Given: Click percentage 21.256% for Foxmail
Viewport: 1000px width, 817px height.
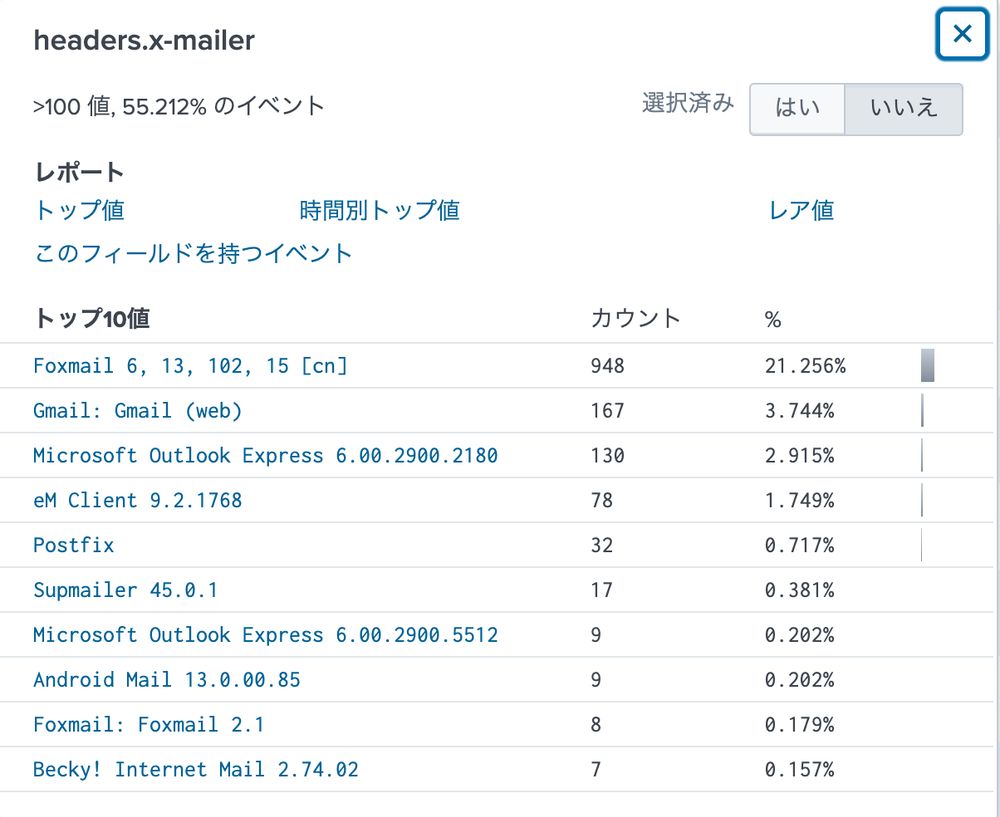Looking at the screenshot, I should pyautogui.click(x=805, y=365).
